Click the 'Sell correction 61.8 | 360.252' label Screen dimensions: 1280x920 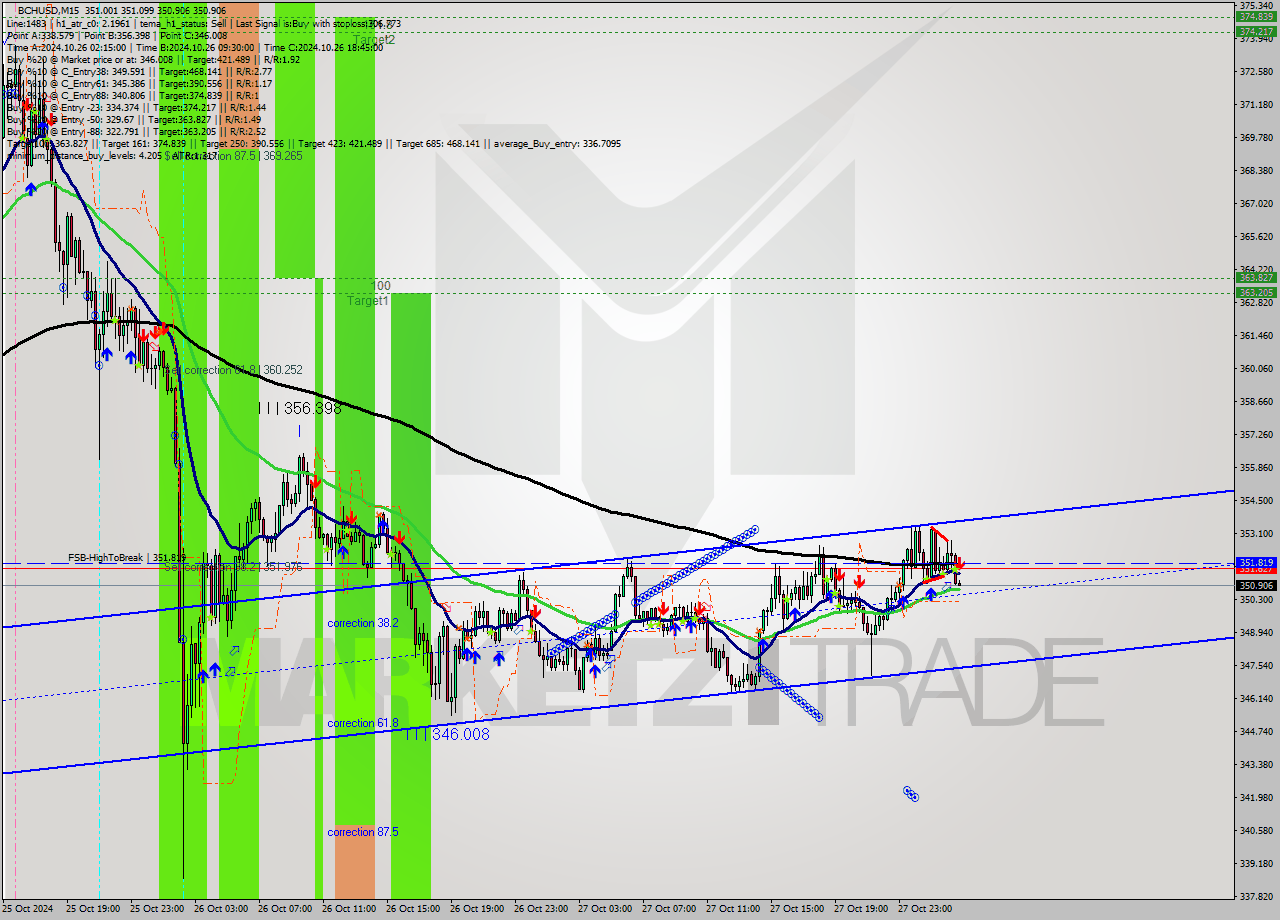[x=232, y=370]
